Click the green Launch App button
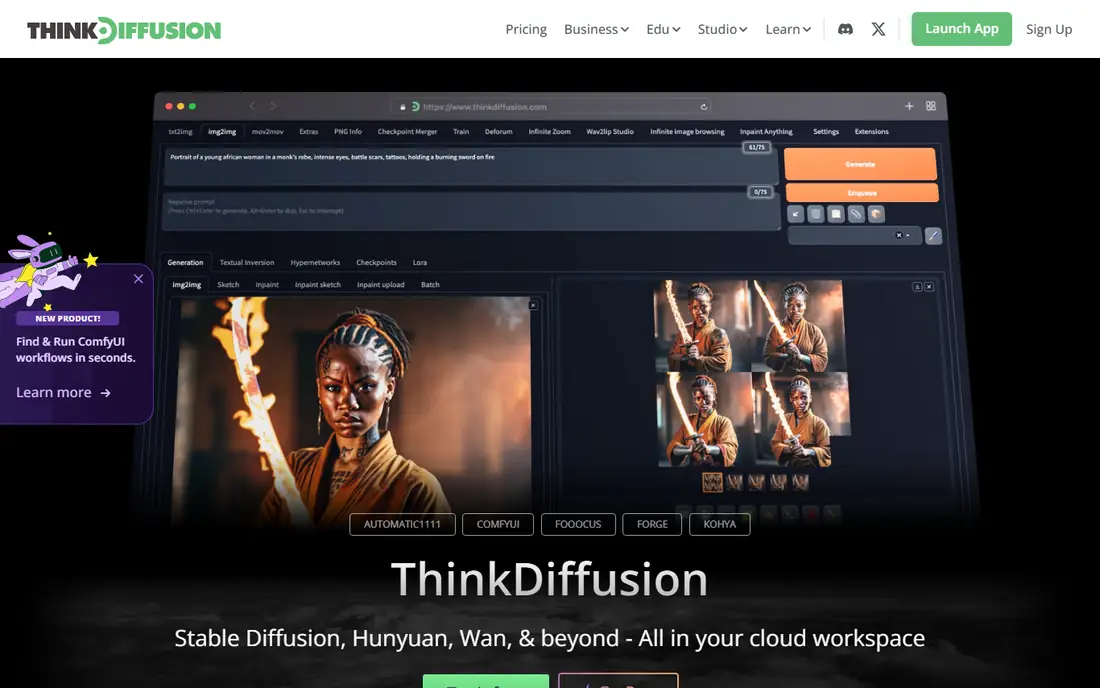The image size is (1100, 688). click(x=961, y=29)
